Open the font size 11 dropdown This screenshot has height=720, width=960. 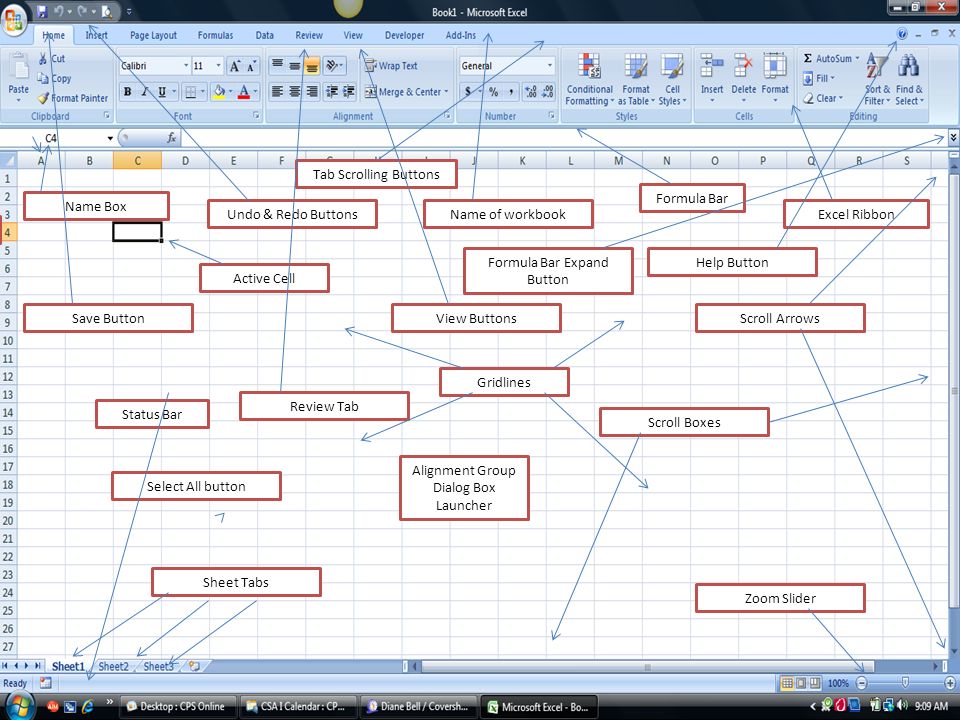219,66
